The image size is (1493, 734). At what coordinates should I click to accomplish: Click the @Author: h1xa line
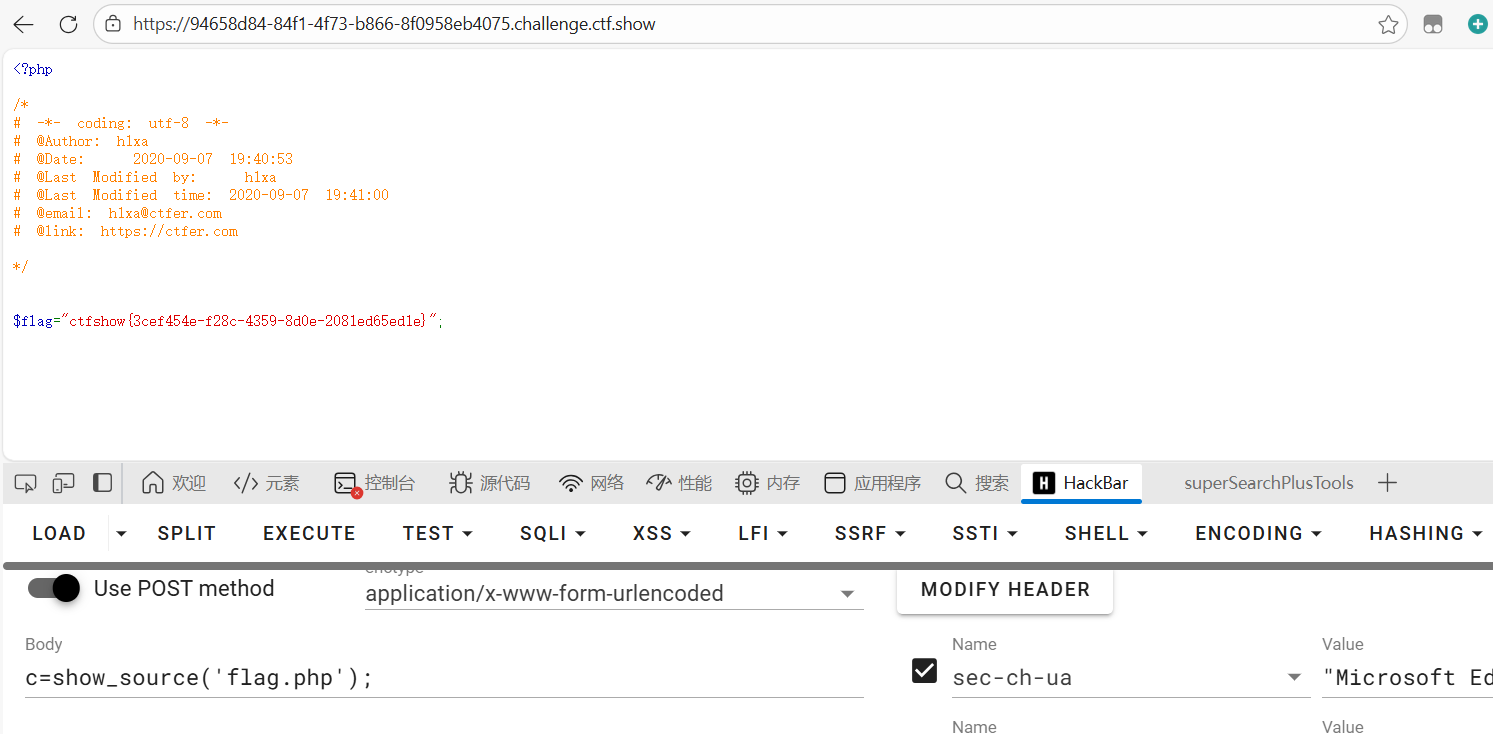[81, 141]
